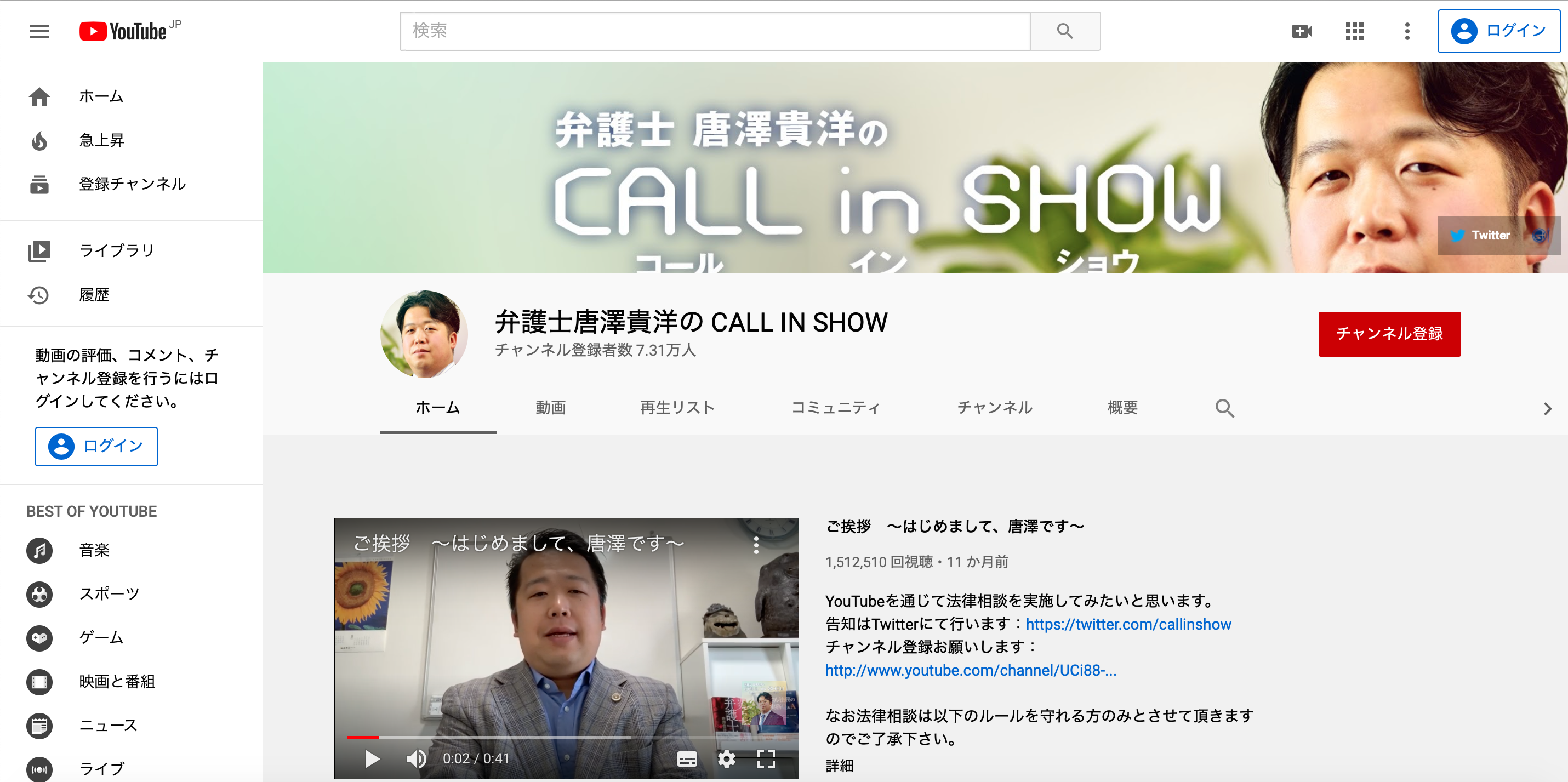Click the ライブ live broadcast icon

pos(39,769)
